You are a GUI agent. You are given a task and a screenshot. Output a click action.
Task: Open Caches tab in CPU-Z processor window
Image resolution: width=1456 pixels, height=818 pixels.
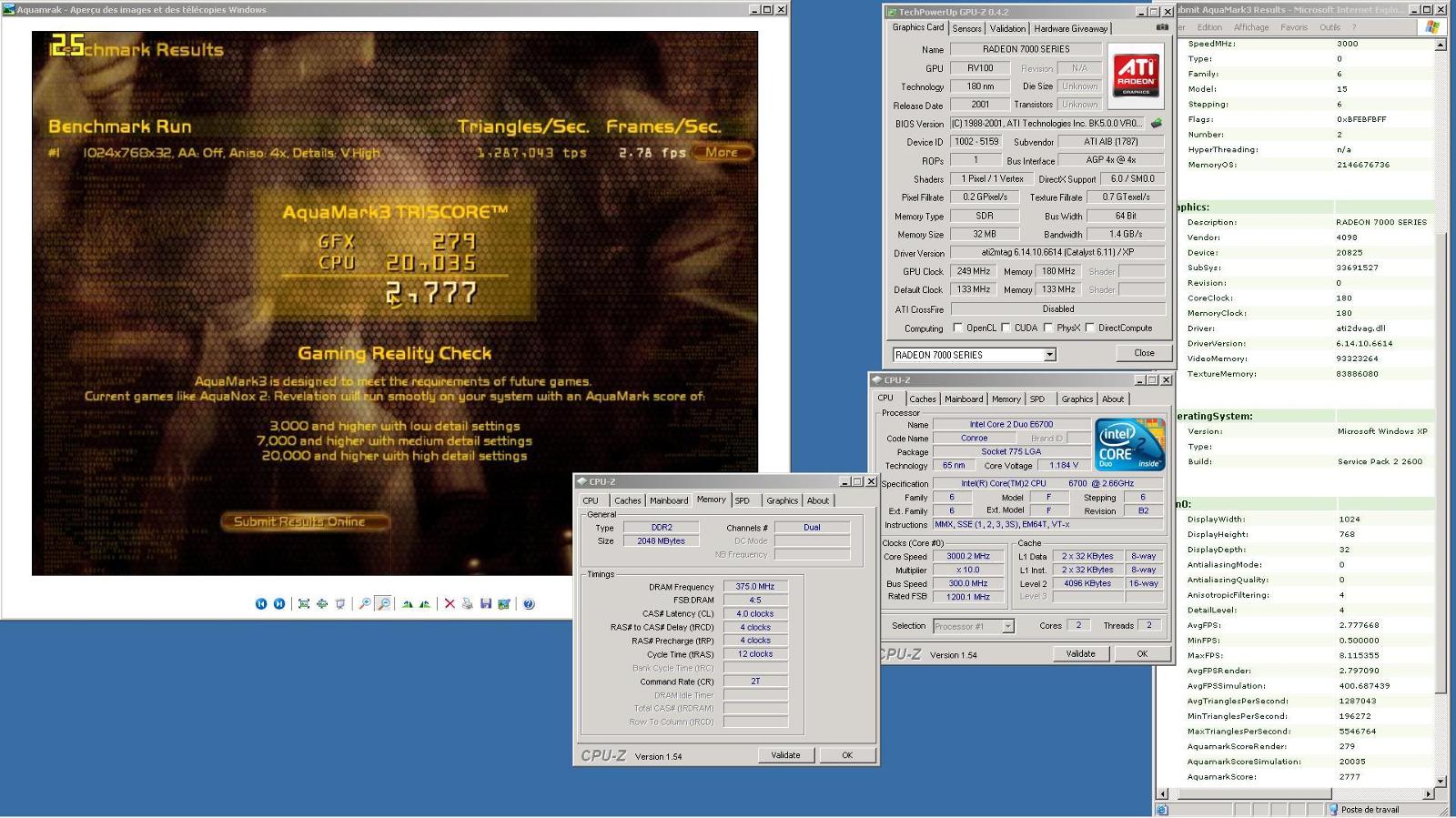(922, 399)
